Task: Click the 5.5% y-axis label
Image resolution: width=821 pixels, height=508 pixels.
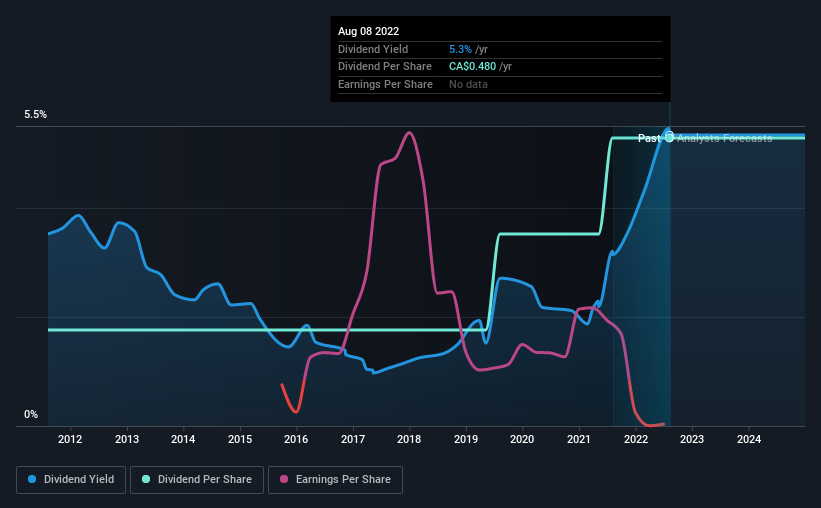Action: tap(36, 115)
